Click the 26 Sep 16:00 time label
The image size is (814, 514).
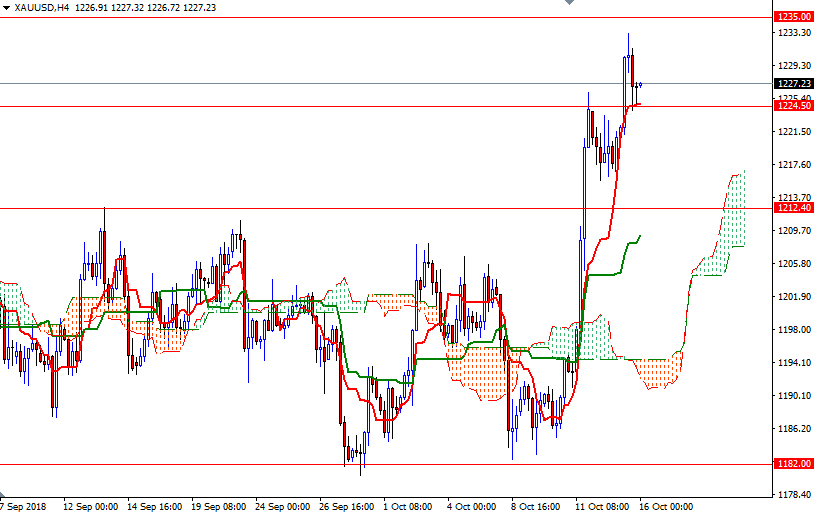click(x=346, y=507)
